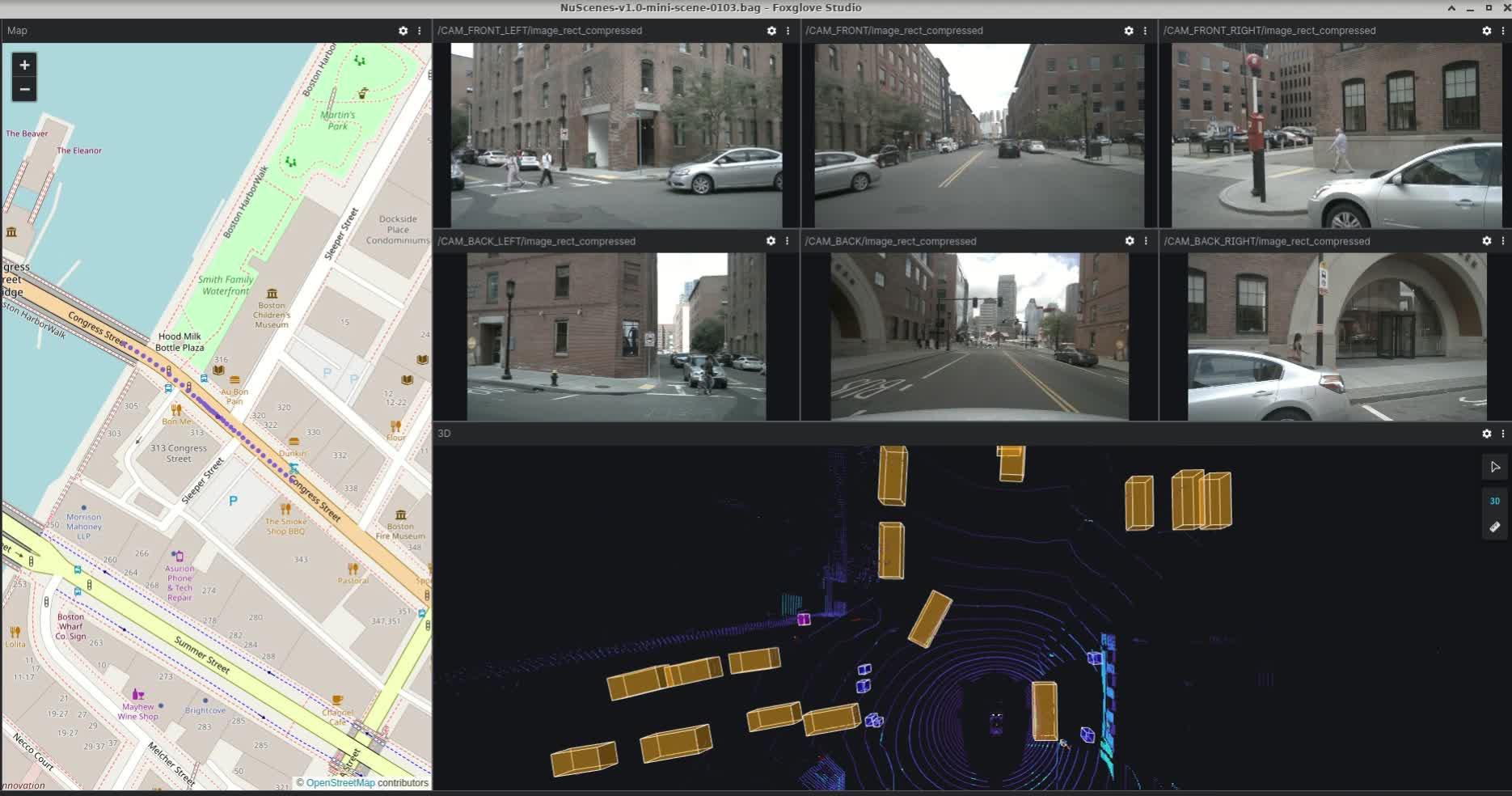The image size is (1512, 796).
Task: Open the CAM_BACK_RIGHT panel settings gear
Action: pyautogui.click(x=1487, y=241)
